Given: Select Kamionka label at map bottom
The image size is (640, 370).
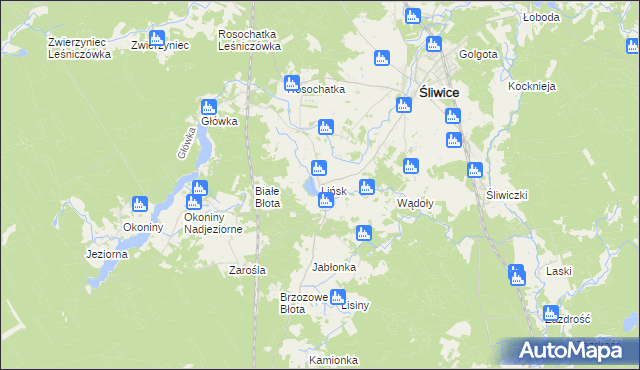Looking at the screenshot, I should pos(333,360).
